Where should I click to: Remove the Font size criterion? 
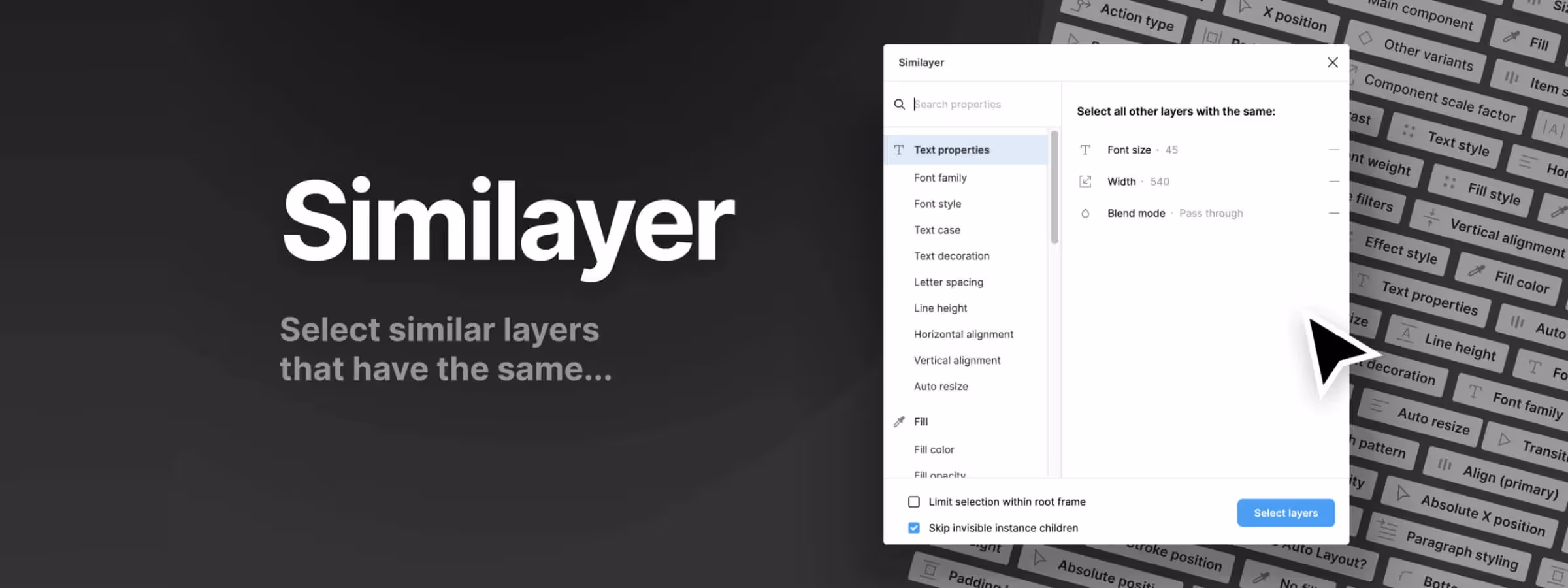point(1333,150)
